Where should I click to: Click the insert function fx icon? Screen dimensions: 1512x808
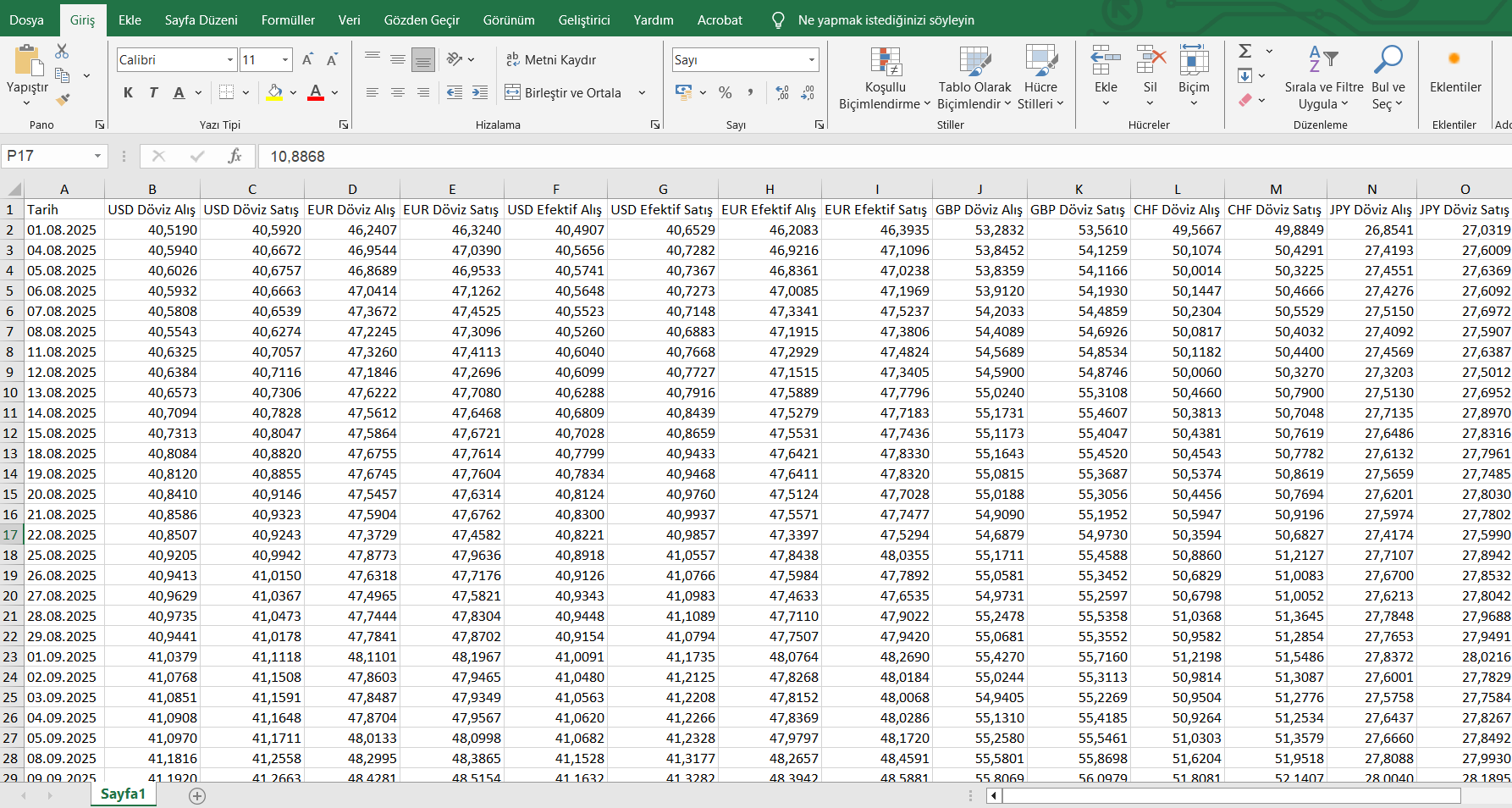(x=235, y=156)
